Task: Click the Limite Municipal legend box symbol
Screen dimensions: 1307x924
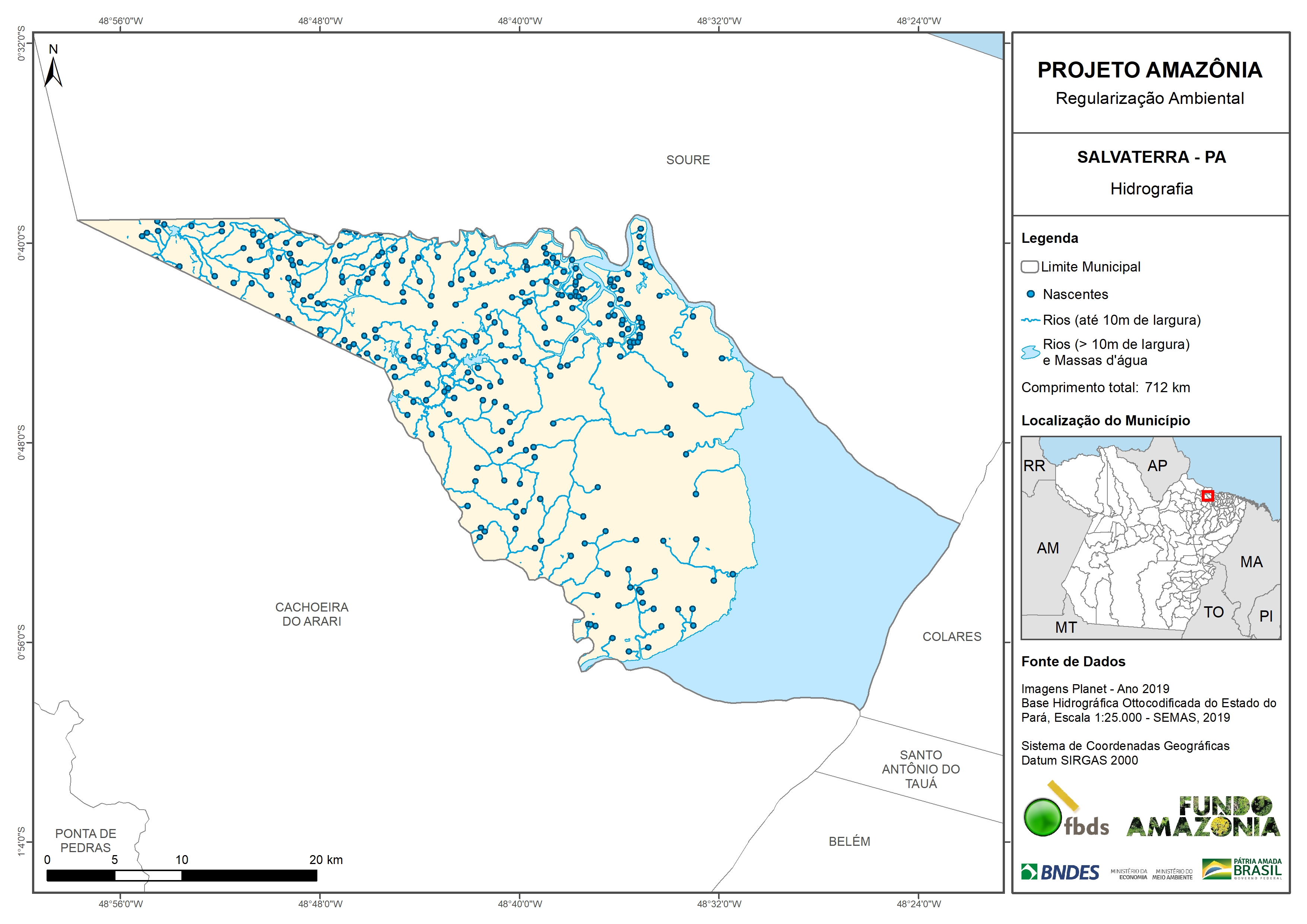Action: pyautogui.click(x=1029, y=266)
